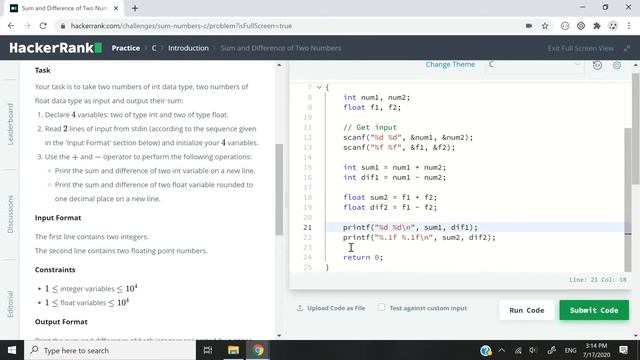Image resolution: width=640 pixels, height=360 pixels.
Task: Open the Chrome extensions puzzle icon
Action: [597, 26]
